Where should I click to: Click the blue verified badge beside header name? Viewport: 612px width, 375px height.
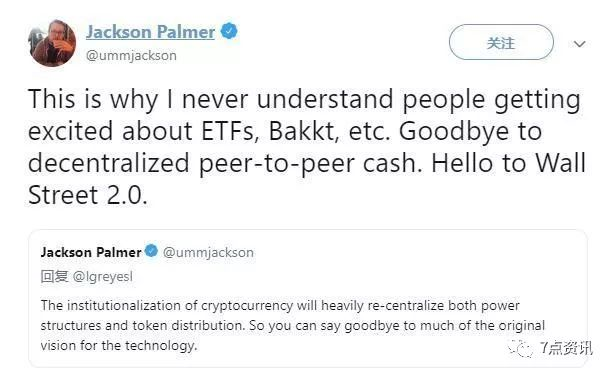[229, 31]
